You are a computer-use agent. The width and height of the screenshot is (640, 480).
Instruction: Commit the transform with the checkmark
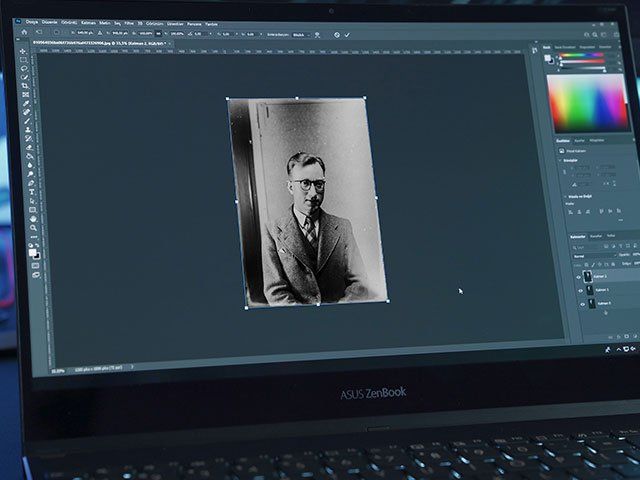pyautogui.click(x=347, y=35)
